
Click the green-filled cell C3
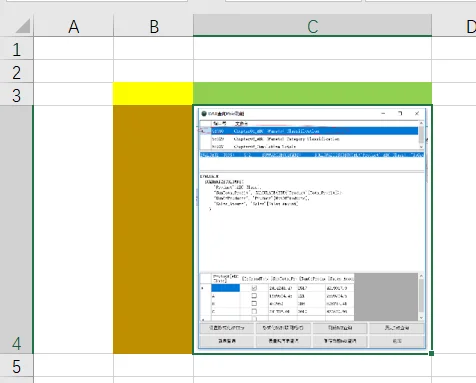tap(312, 94)
